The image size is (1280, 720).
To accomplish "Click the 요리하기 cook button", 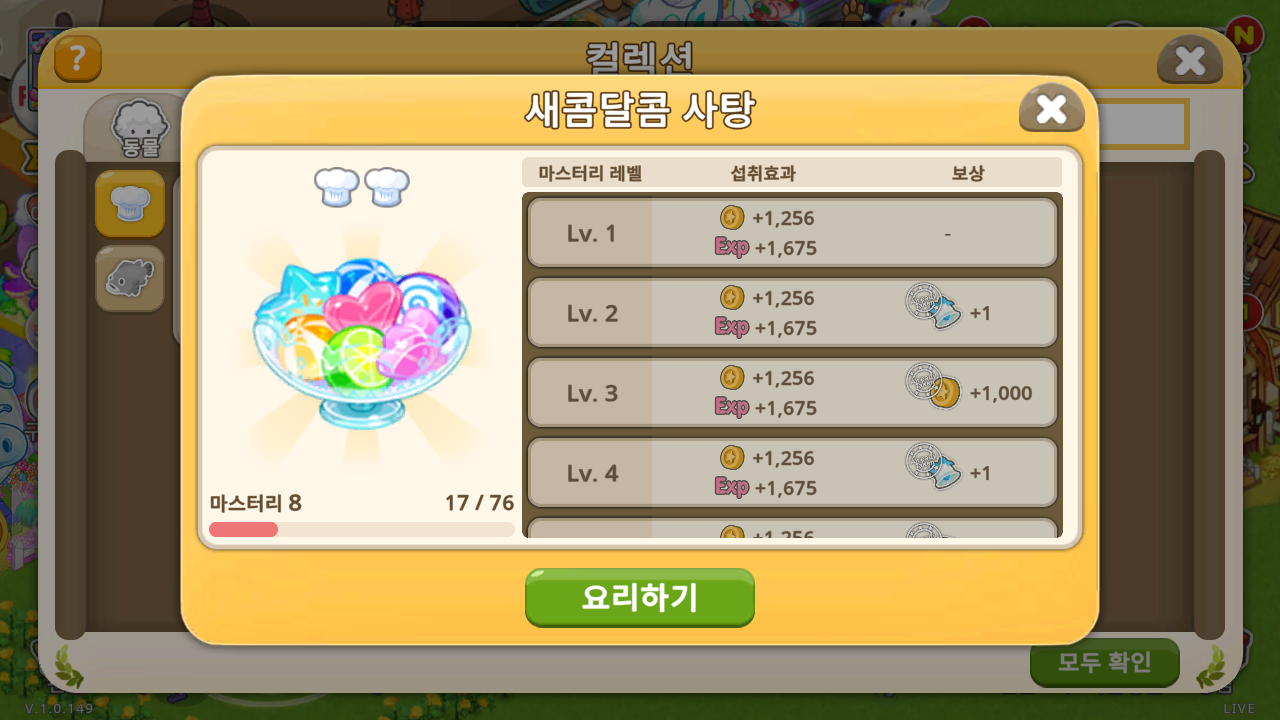I will 640,597.
